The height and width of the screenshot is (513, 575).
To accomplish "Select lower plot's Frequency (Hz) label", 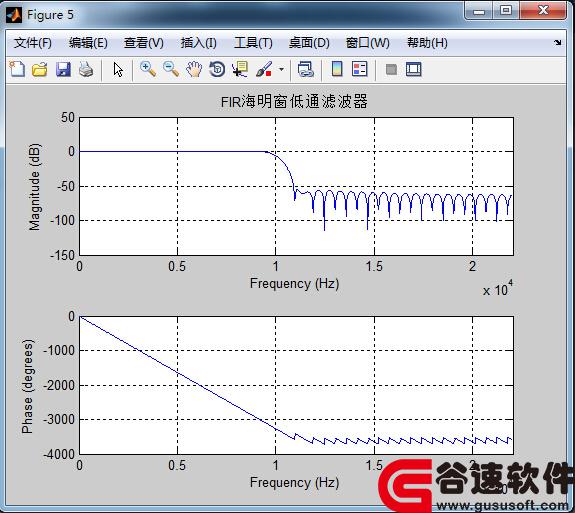I will tap(294, 483).
